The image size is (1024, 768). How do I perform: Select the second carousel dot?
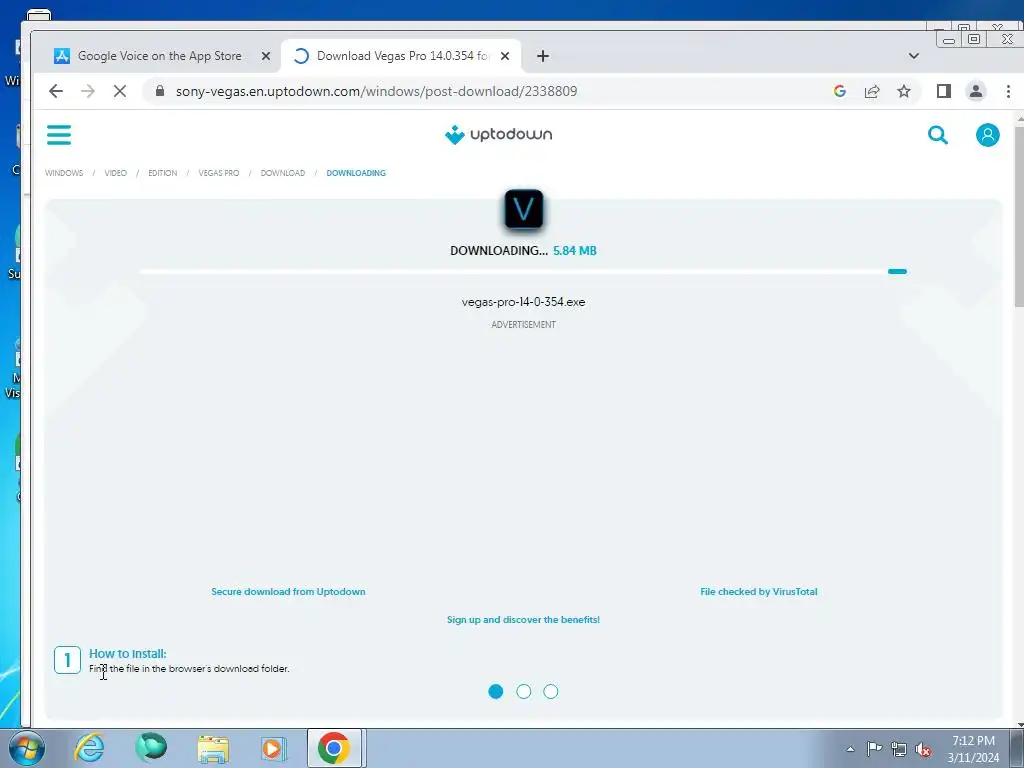coord(524,692)
